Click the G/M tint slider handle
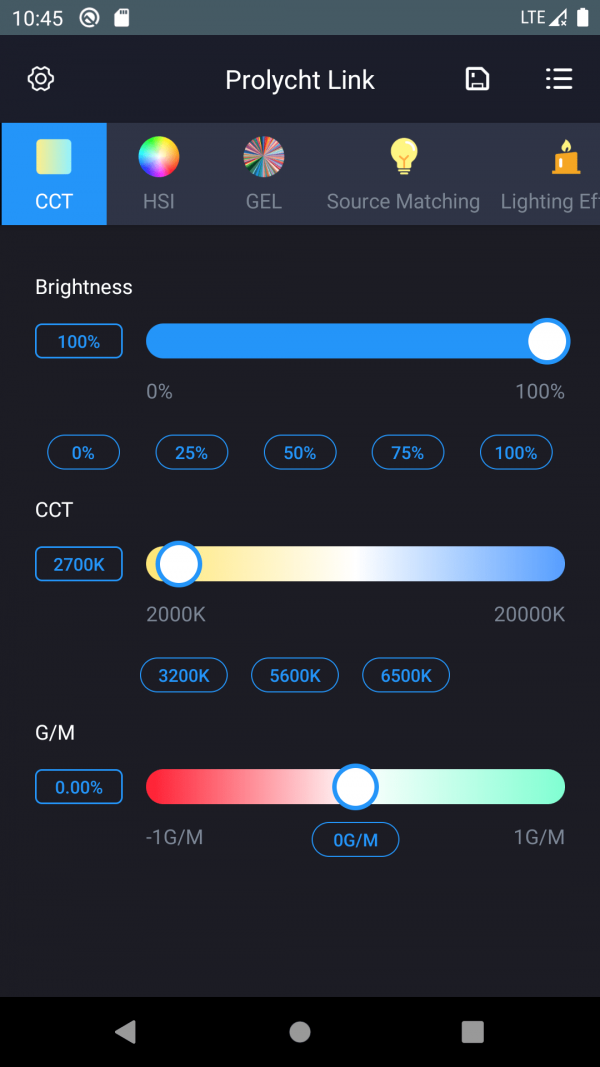600x1067 pixels. [x=355, y=787]
